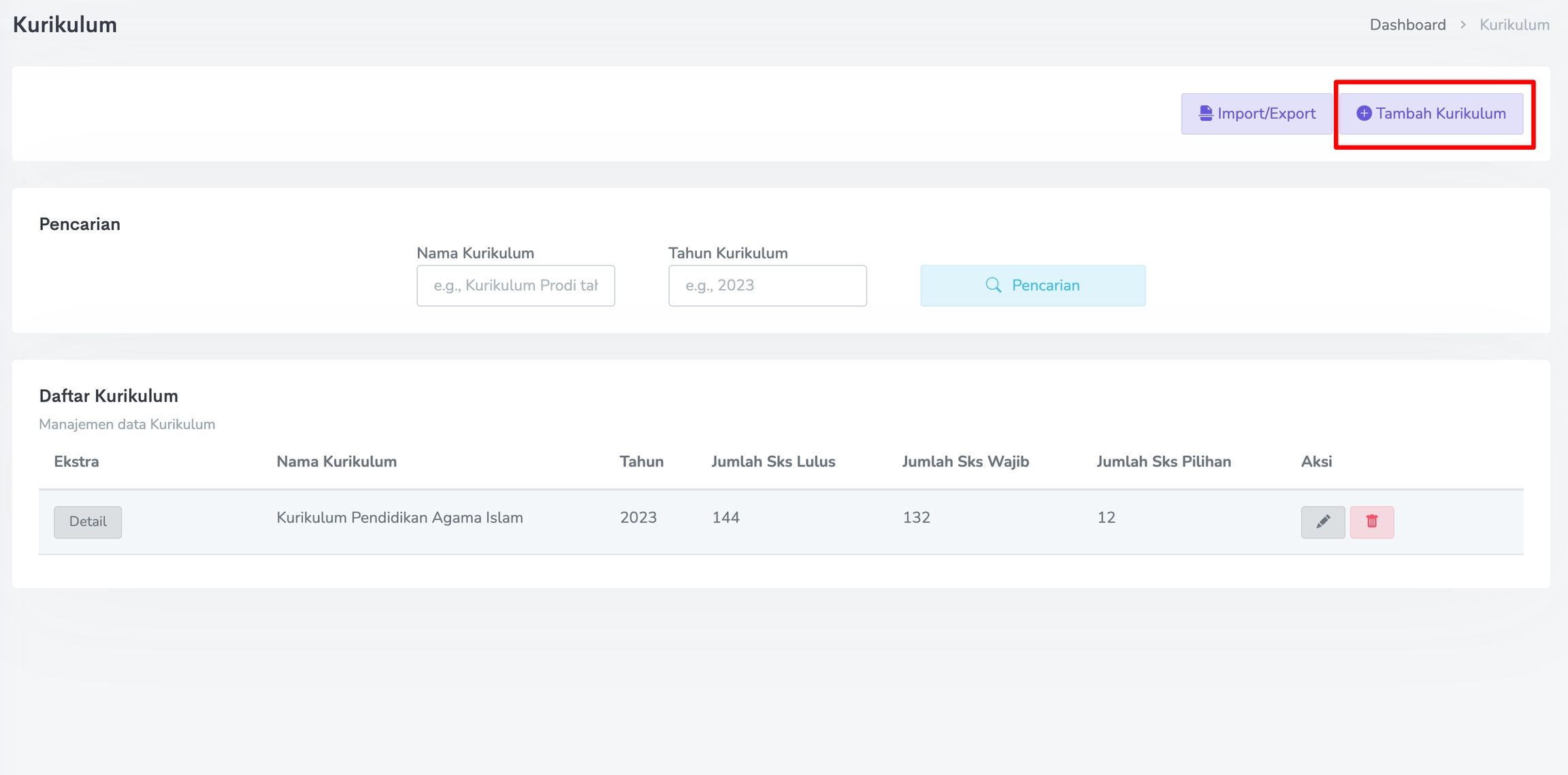The width and height of the screenshot is (1568, 775).
Task: Go to Dashboard via breadcrumb
Action: (1407, 25)
